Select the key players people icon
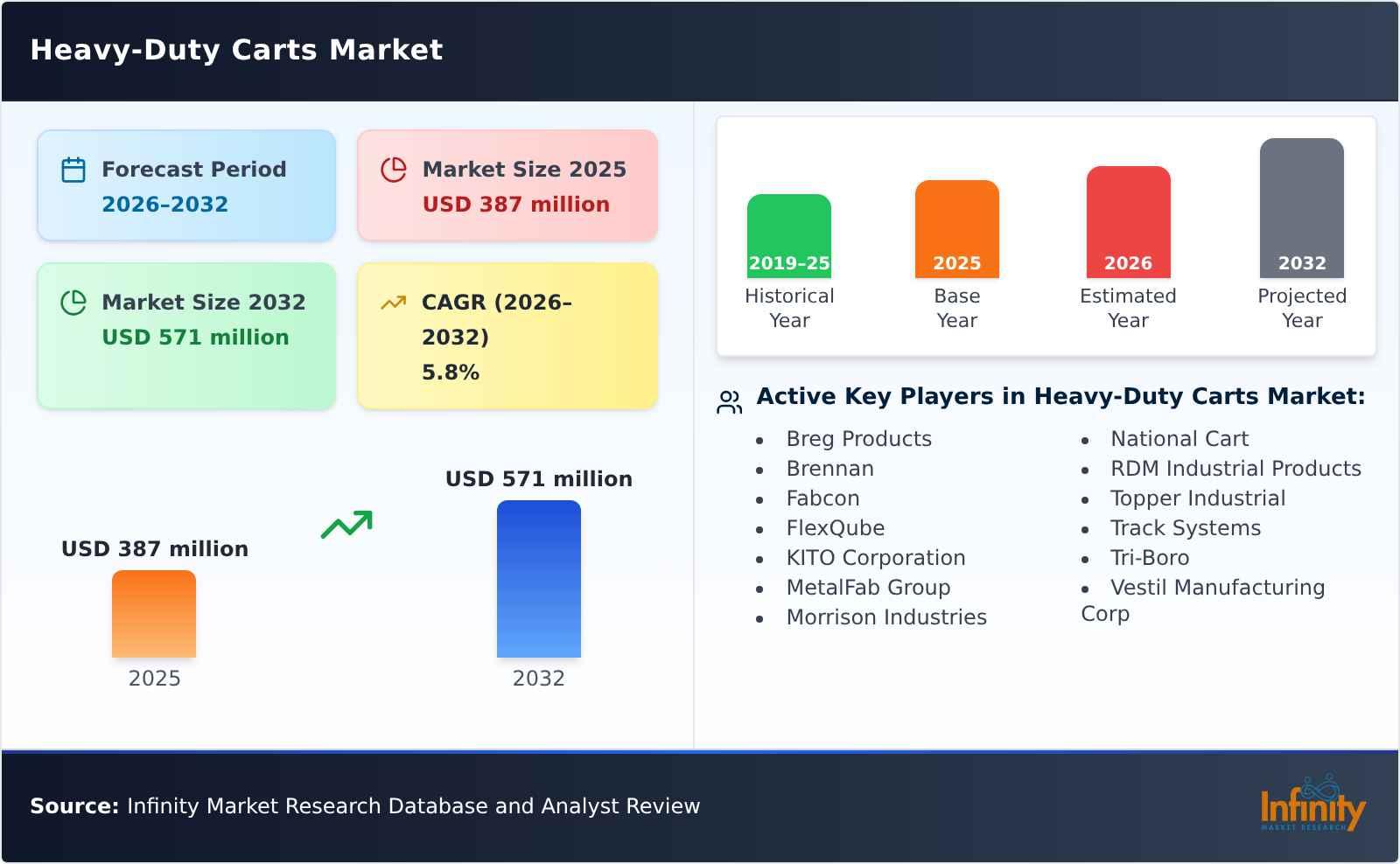The image size is (1400, 864). (728, 400)
